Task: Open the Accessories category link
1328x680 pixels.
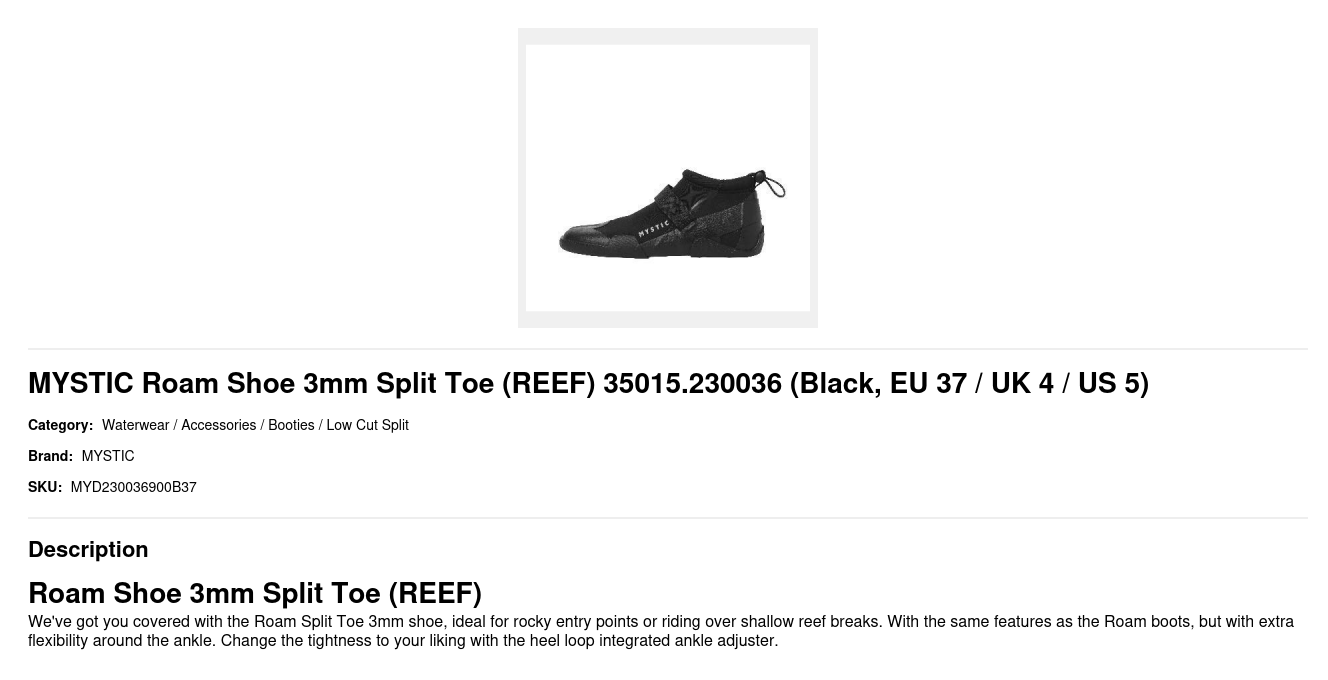Action: pyautogui.click(x=218, y=425)
